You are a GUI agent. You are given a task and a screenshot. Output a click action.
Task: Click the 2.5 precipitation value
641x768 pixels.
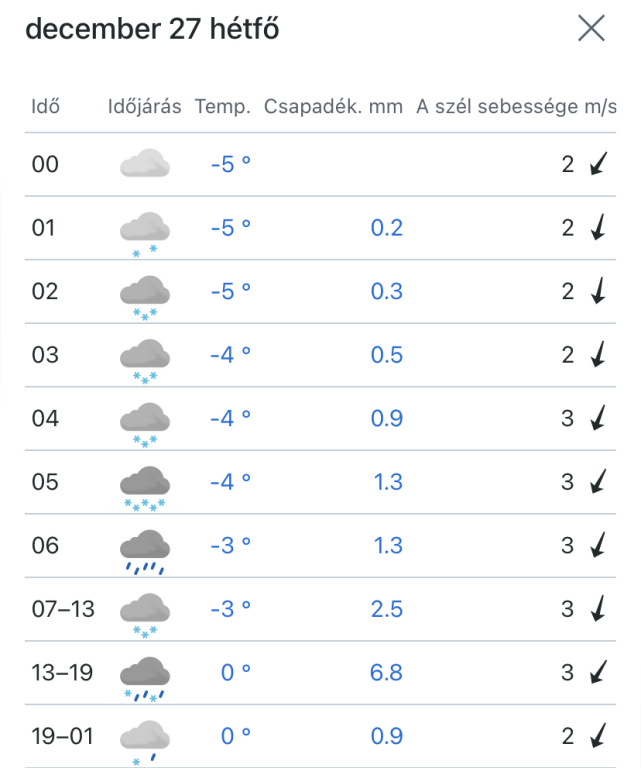click(386, 609)
